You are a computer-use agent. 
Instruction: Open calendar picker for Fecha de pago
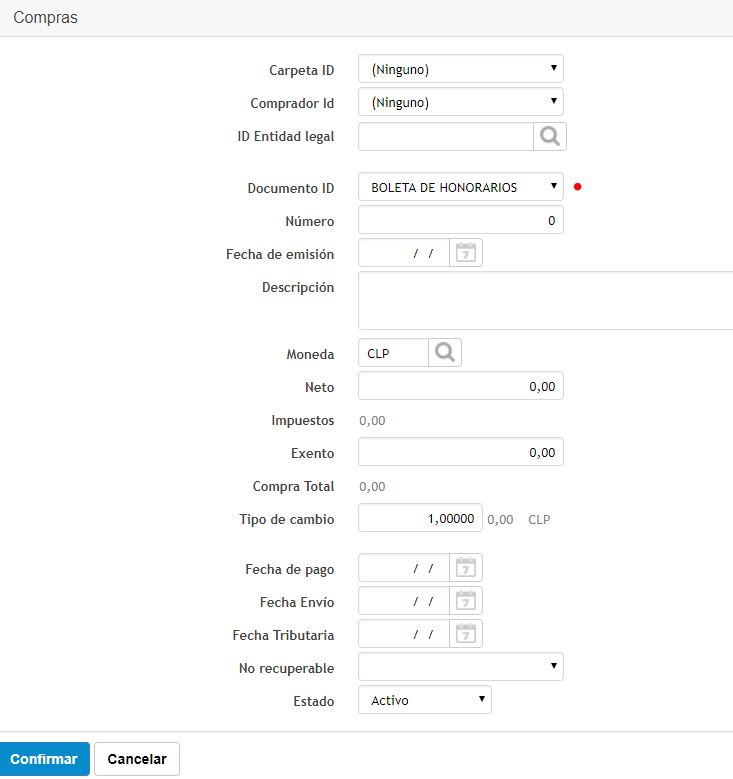click(466, 567)
